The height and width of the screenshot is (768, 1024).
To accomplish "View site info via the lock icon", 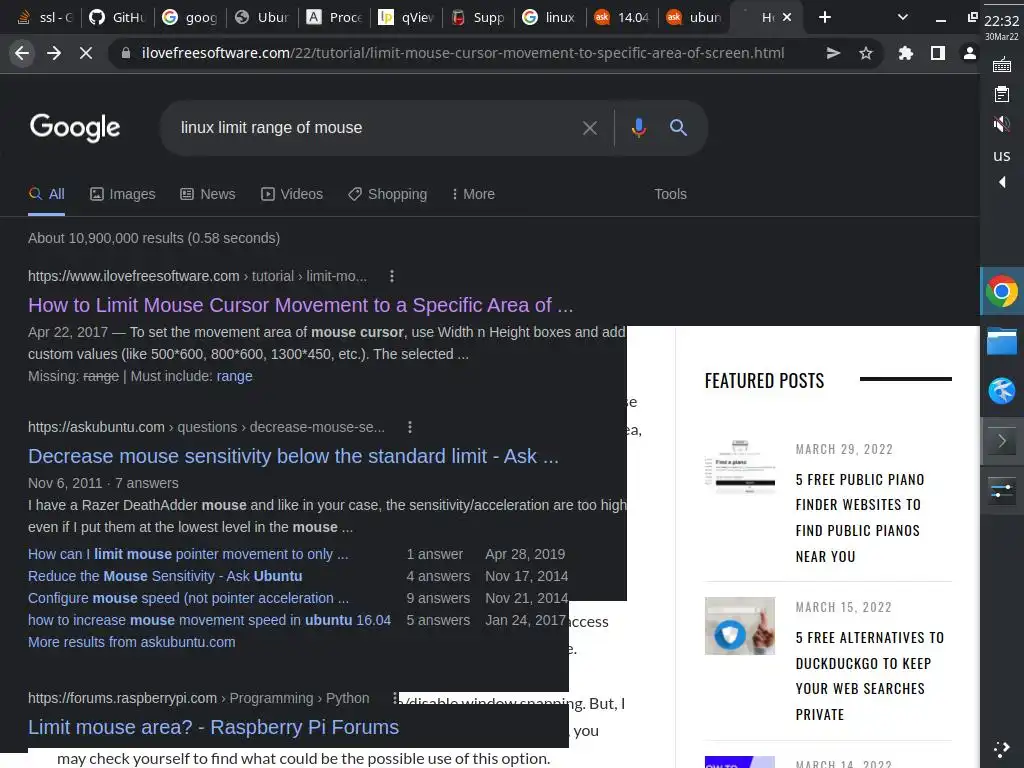I will point(126,53).
